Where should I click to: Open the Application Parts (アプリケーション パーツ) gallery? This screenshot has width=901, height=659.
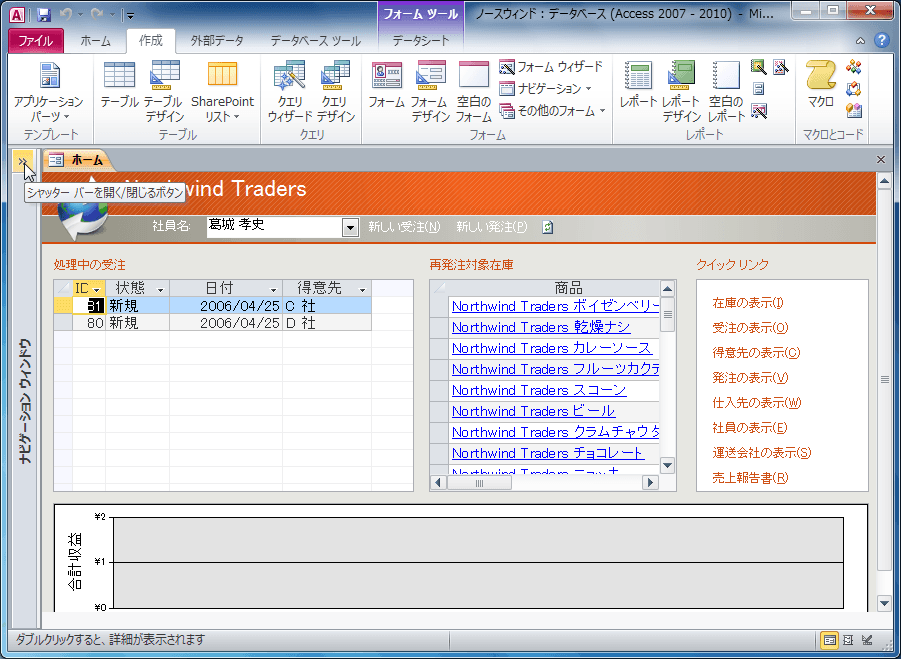49,91
